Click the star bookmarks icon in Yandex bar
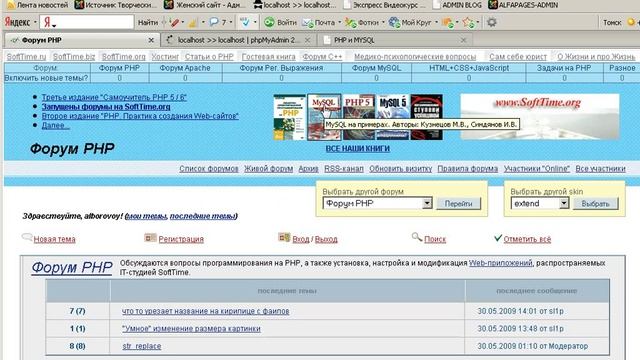The height and width of the screenshot is (360, 640). click(469, 22)
